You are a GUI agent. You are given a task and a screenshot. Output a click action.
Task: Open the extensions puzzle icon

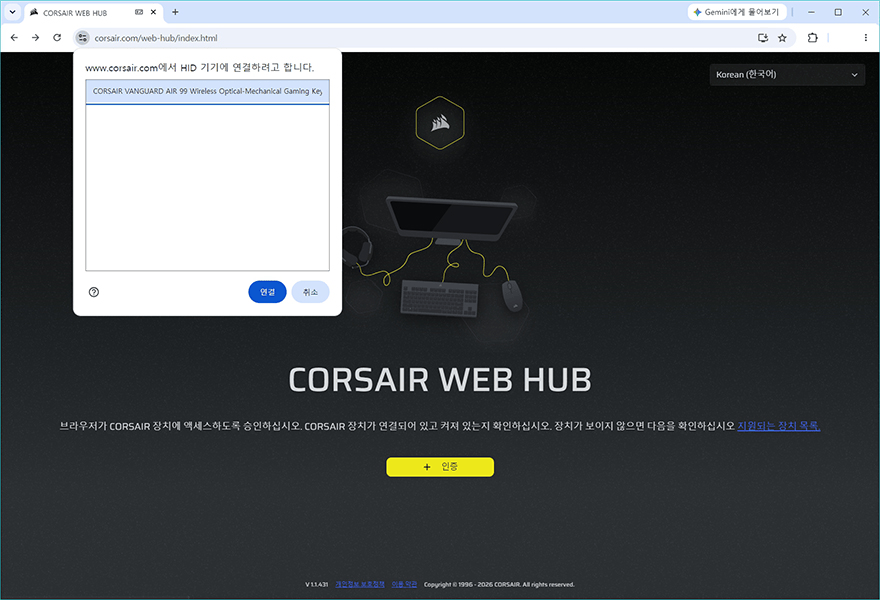(812, 38)
